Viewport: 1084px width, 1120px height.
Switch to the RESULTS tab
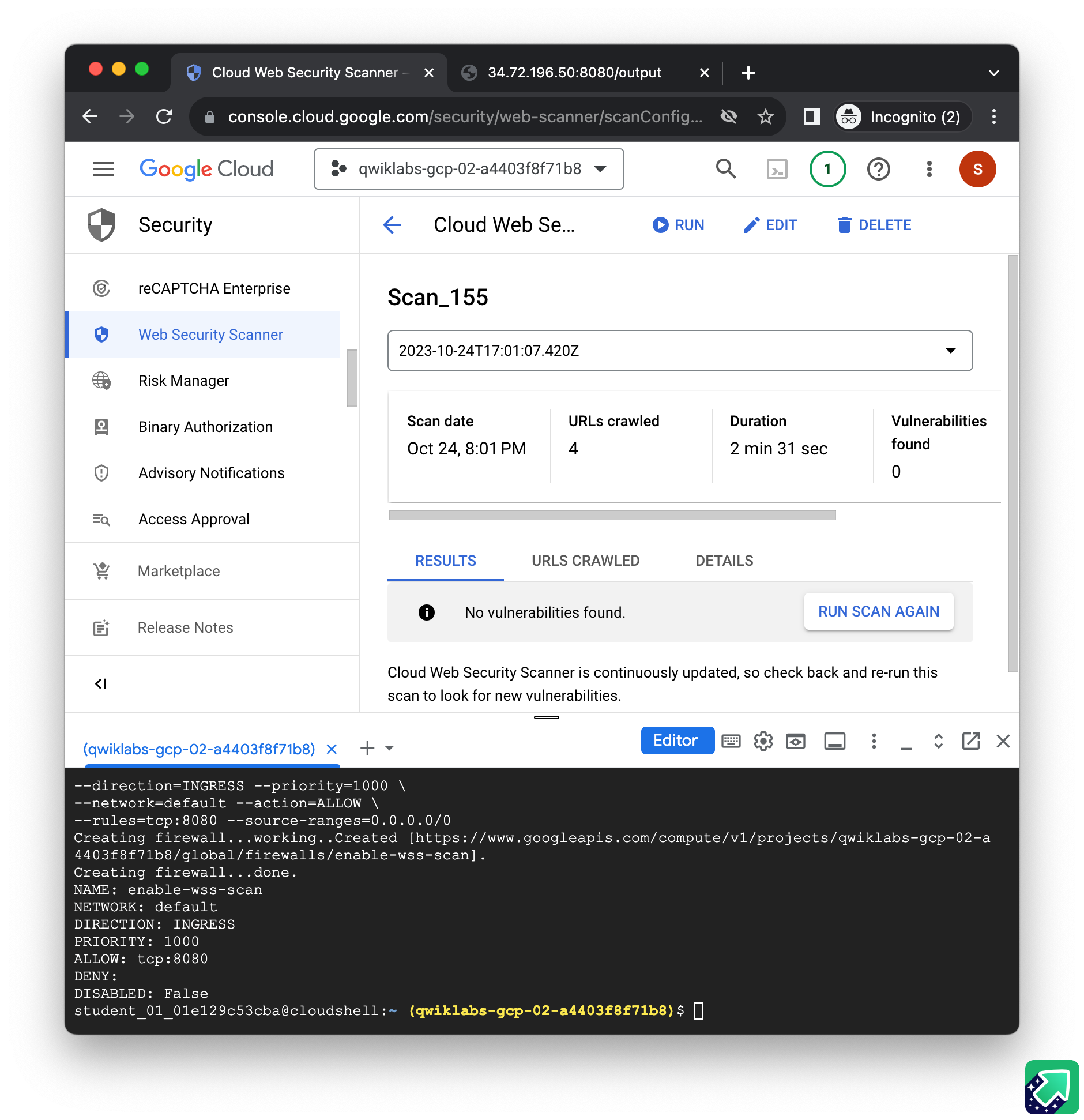pos(446,561)
